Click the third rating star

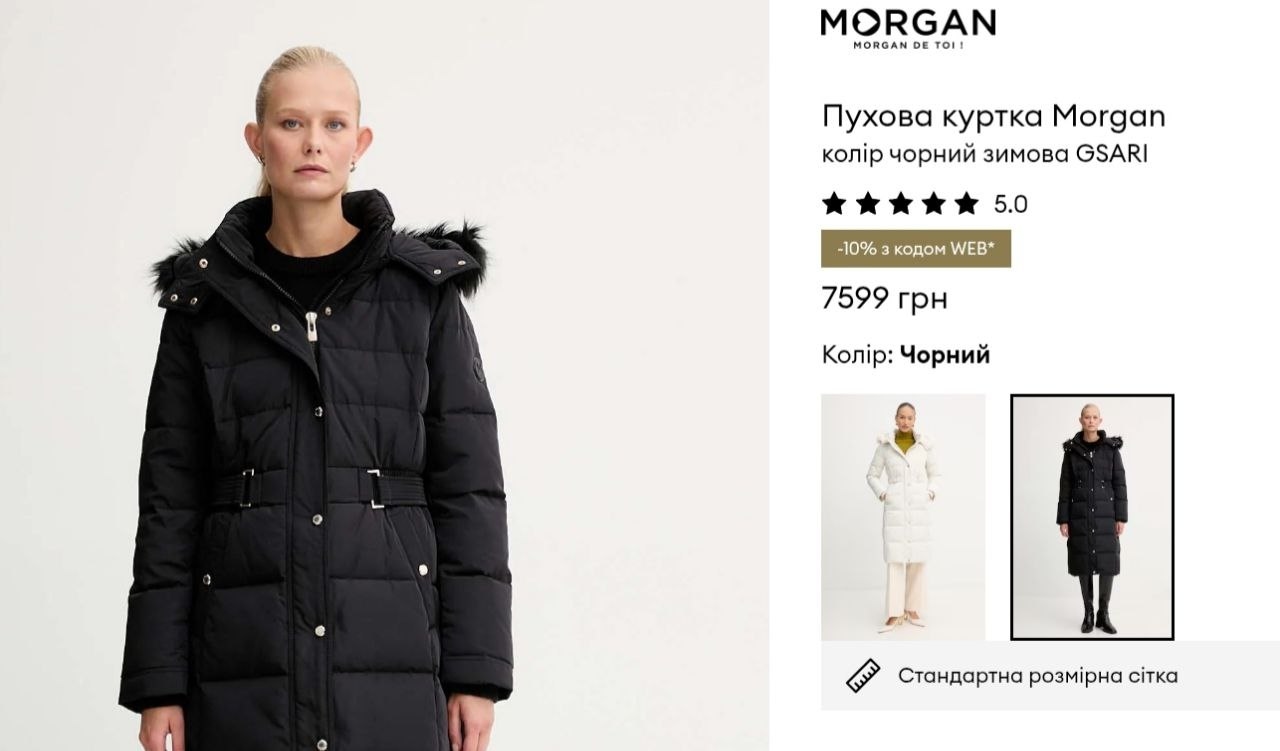point(900,204)
